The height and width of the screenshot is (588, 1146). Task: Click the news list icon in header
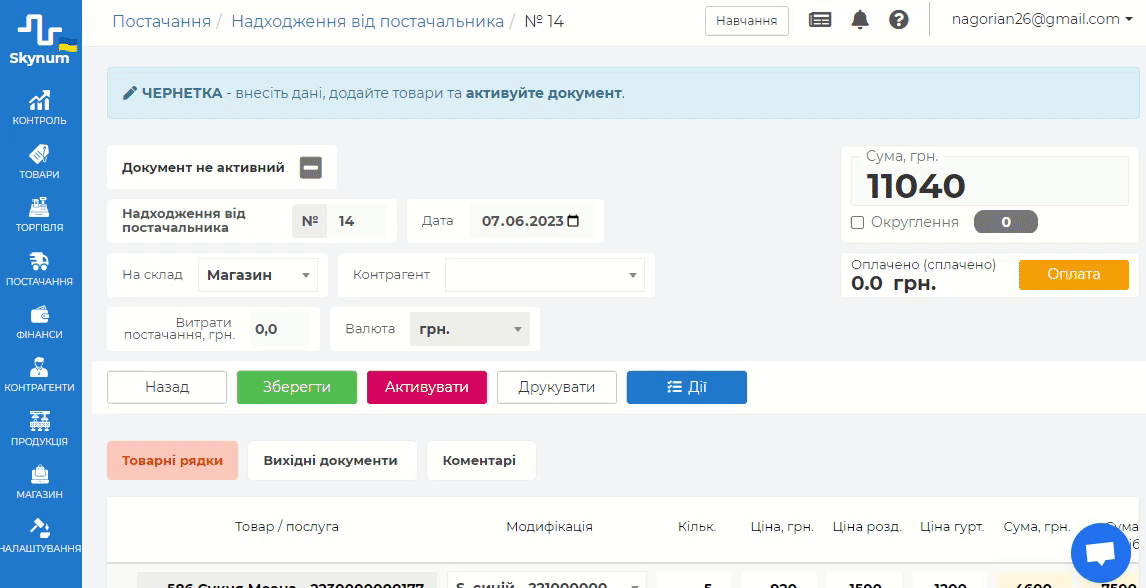pos(820,20)
